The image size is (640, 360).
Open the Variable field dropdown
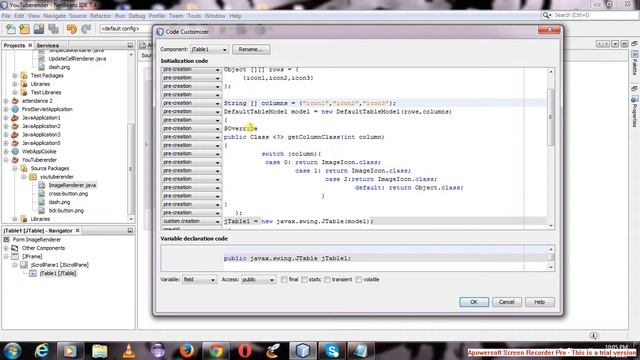199,280
